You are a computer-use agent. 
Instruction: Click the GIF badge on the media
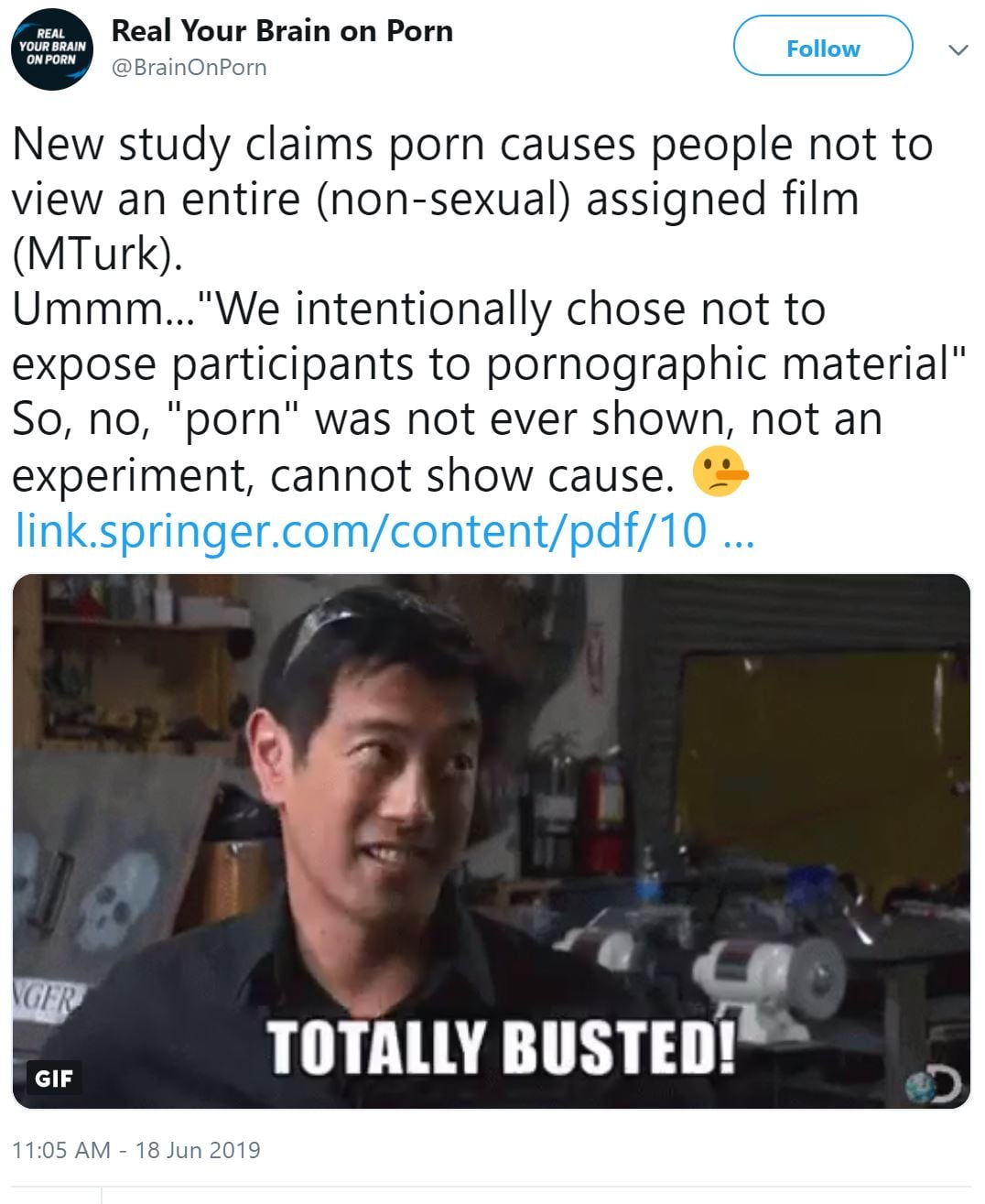point(53,1078)
